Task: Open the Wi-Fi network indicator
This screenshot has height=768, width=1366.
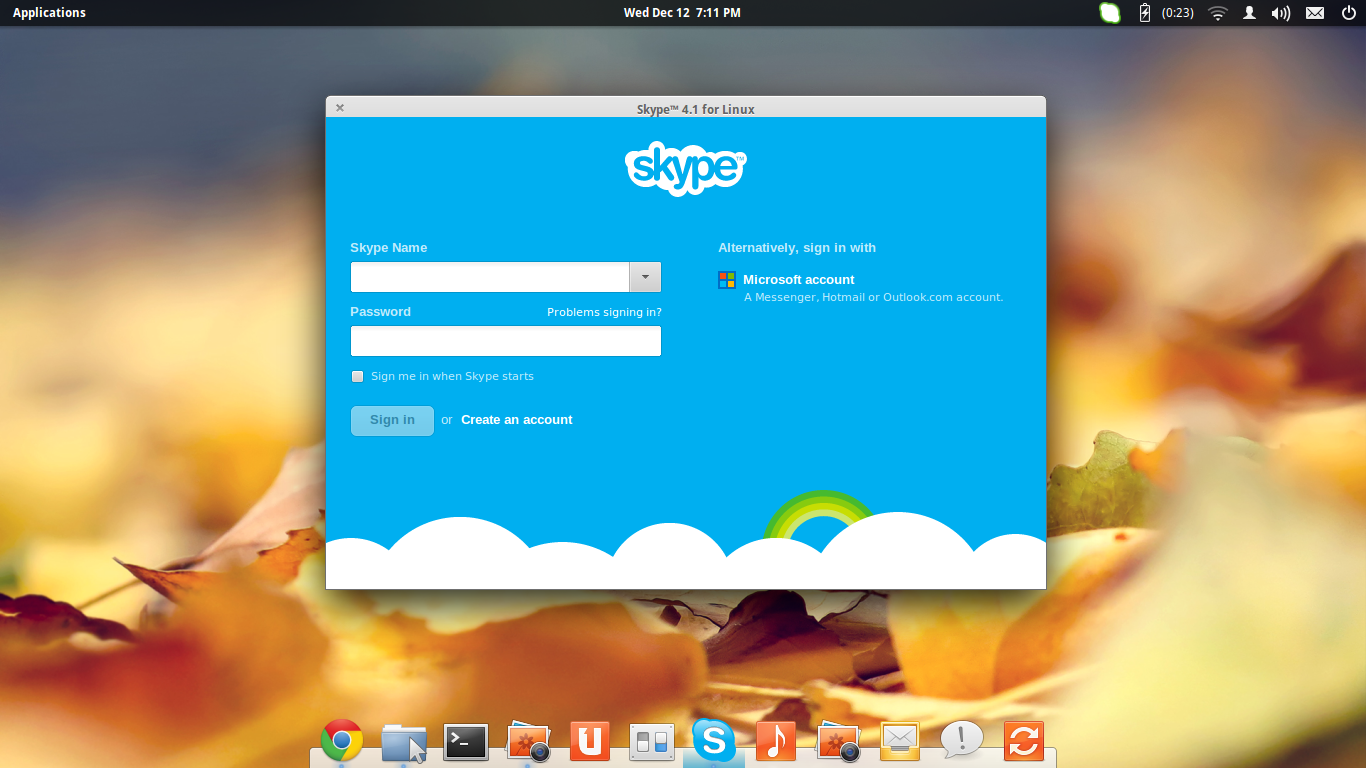Action: point(1217,13)
